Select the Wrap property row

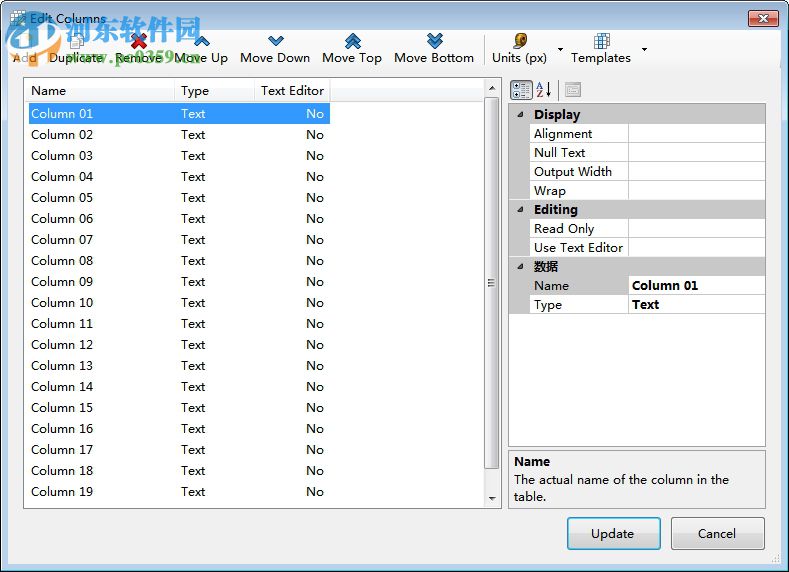(x=647, y=191)
